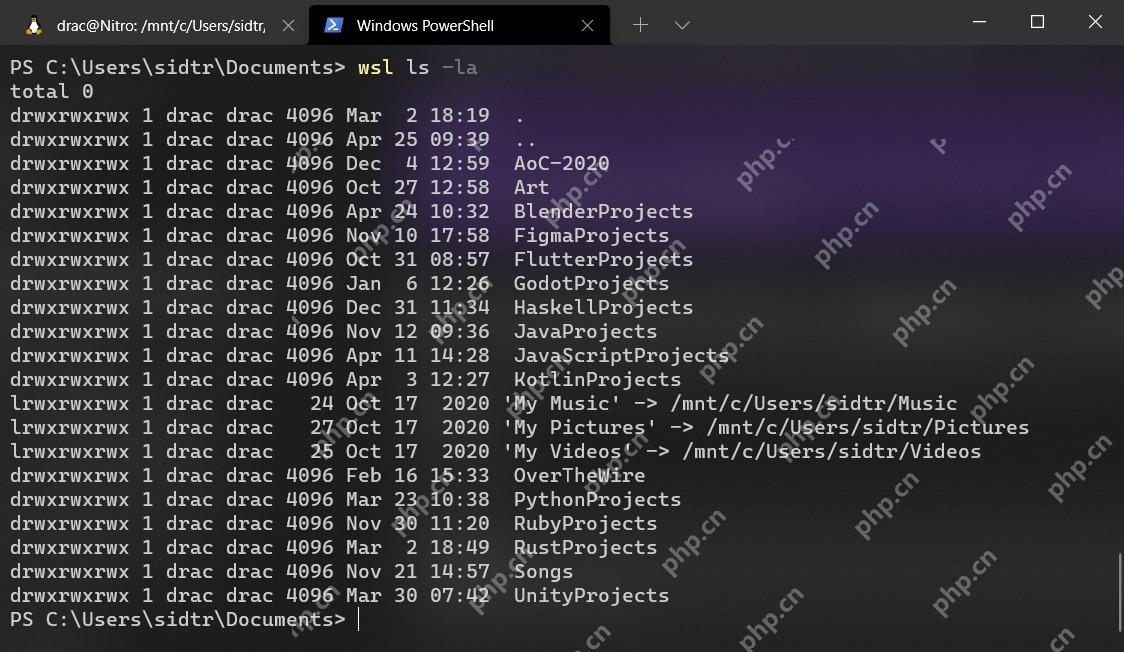This screenshot has height=652, width=1124.
Task: Click the 'My Videos' symlink name
Action: [567, 451]
